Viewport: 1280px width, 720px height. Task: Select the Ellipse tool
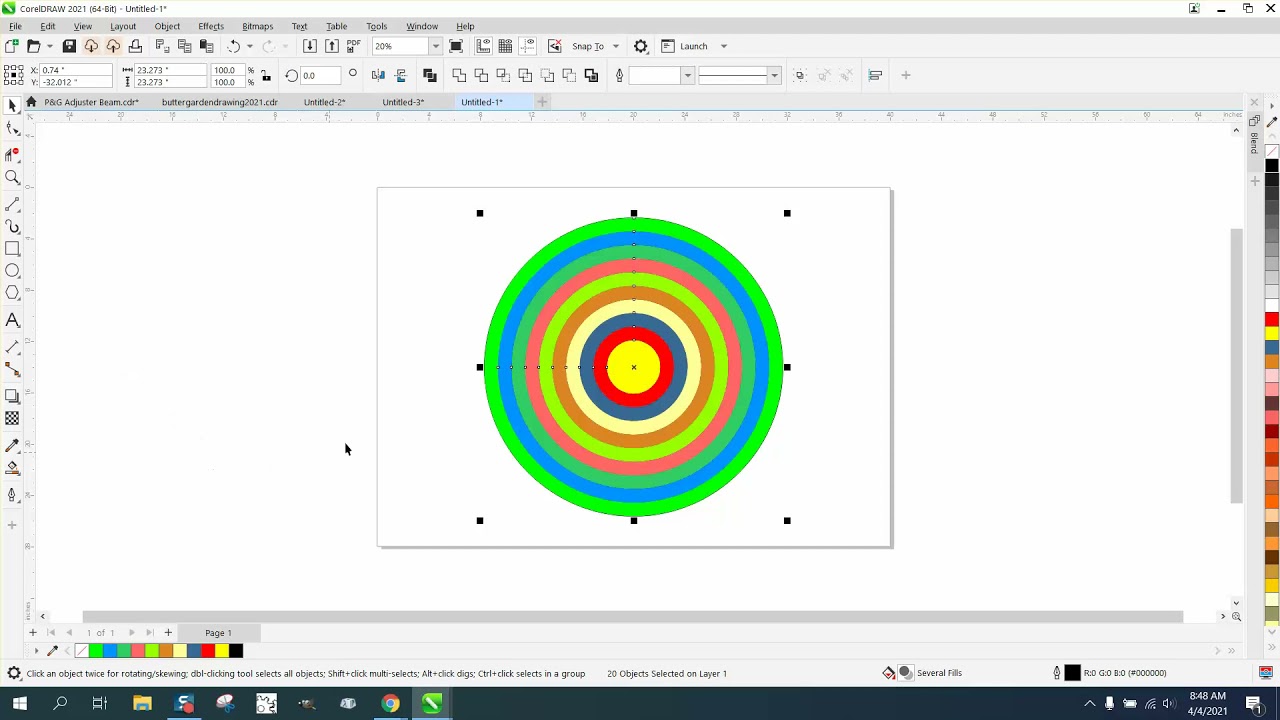[x=12, y=270]
